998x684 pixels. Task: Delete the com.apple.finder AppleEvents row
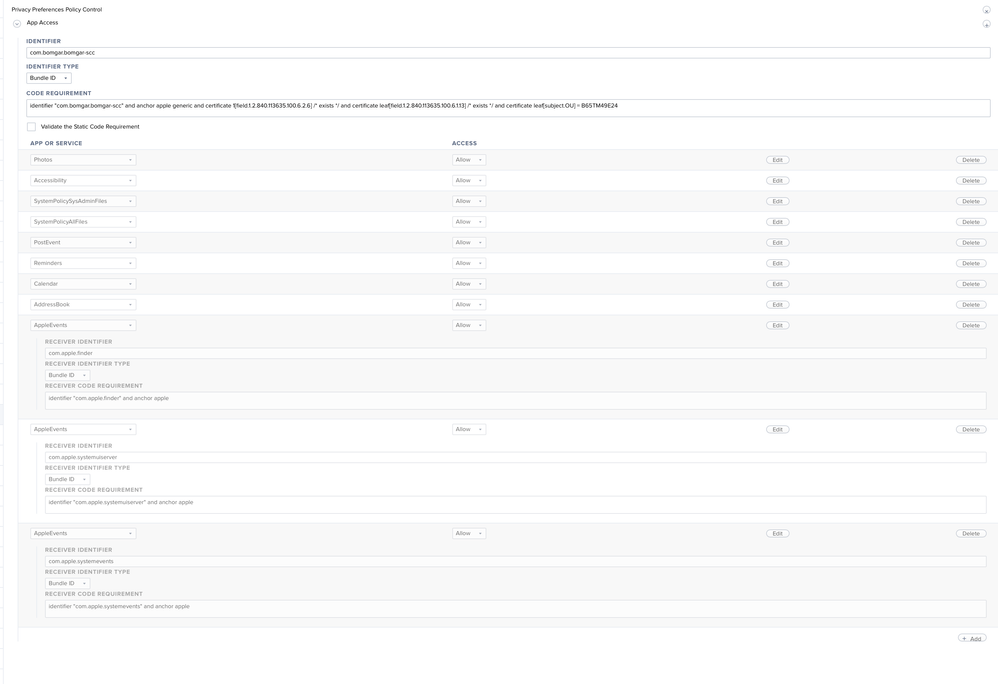tap(971, 325)
